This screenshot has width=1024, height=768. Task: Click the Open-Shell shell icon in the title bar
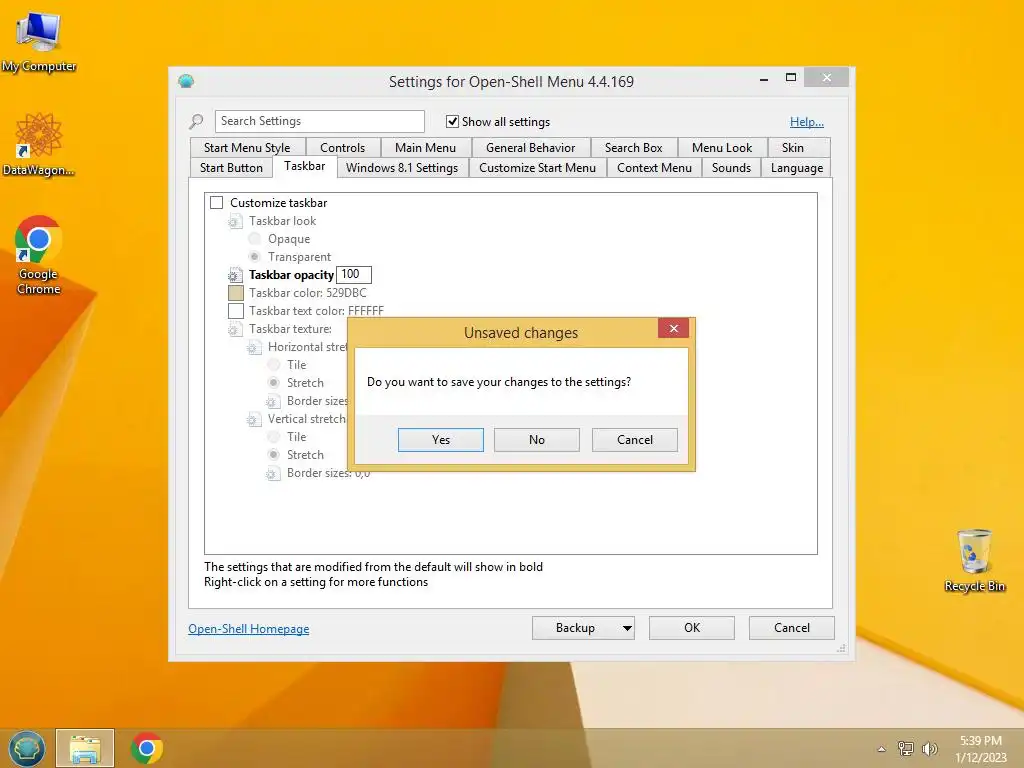(186, 81)
